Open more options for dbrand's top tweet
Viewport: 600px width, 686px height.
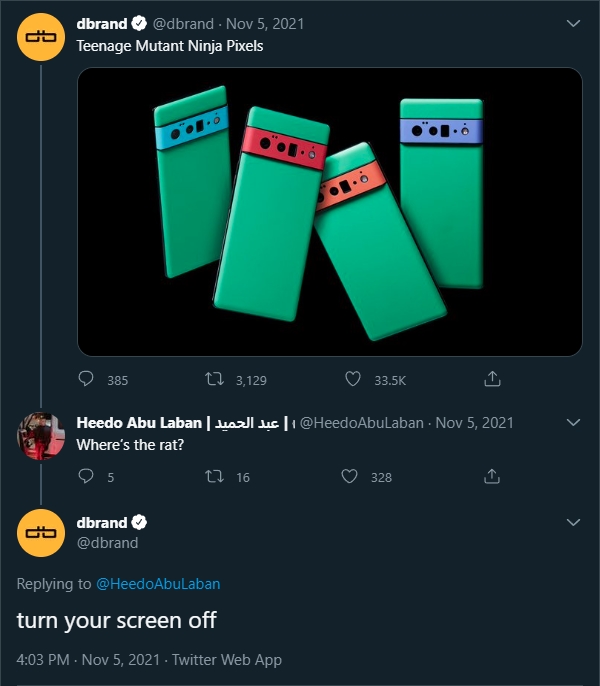573,23
